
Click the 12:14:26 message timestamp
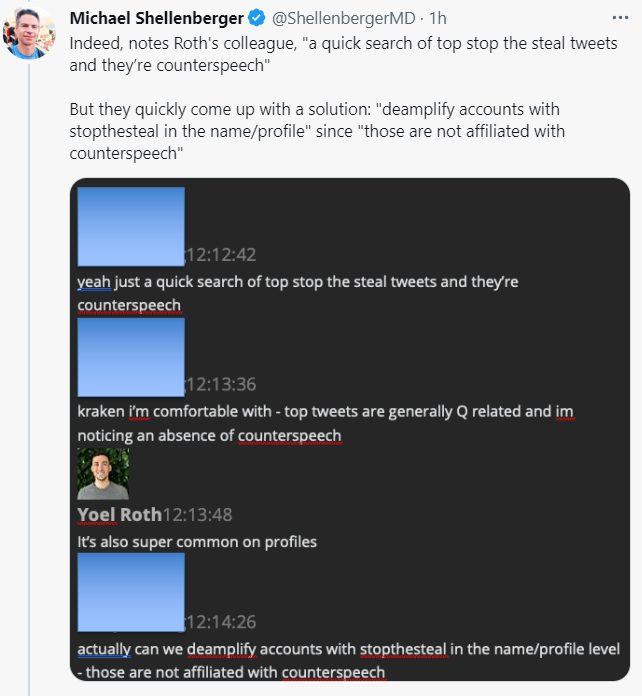tap(220, 621)
